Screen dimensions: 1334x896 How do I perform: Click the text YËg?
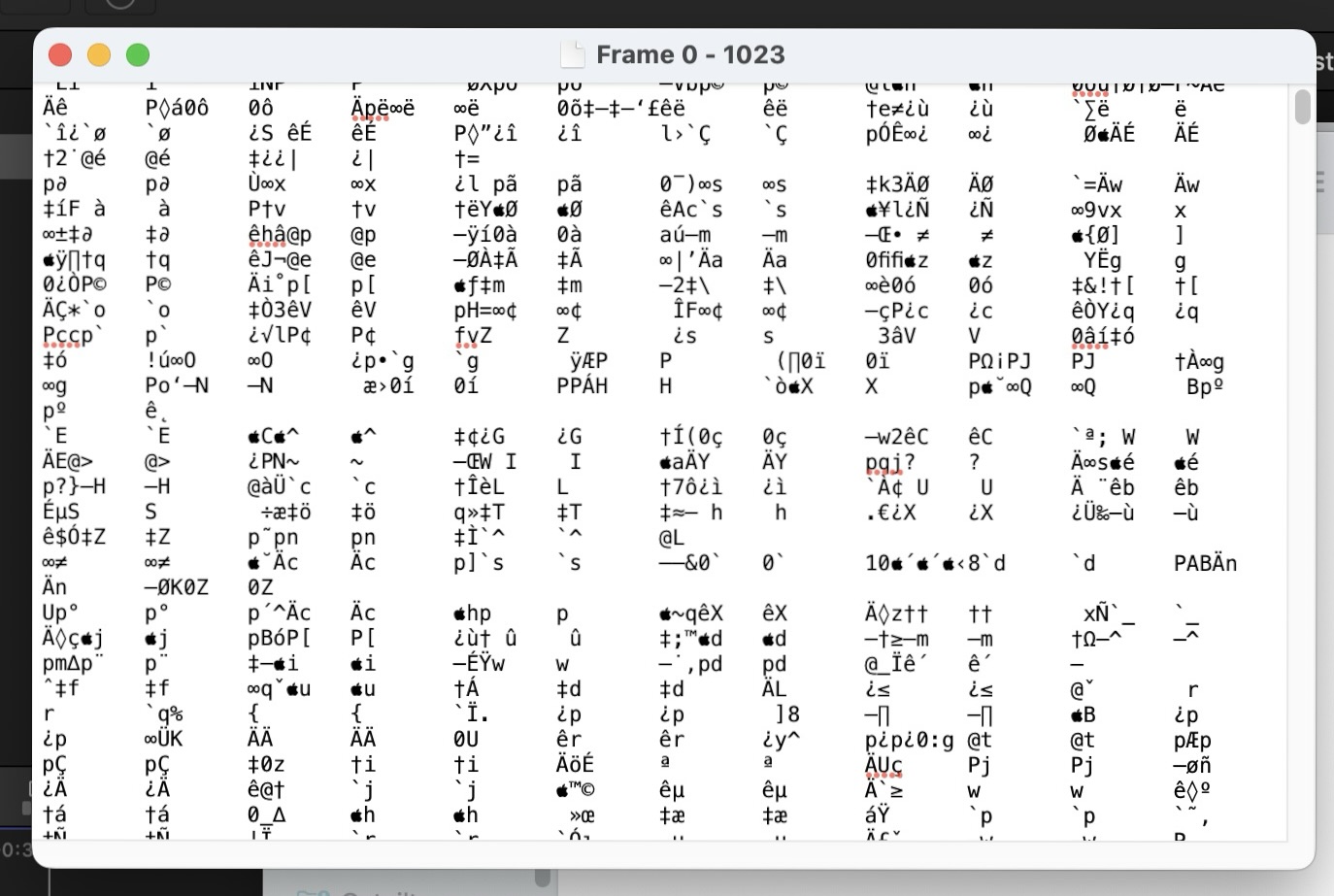click(x=1103, y=260)
